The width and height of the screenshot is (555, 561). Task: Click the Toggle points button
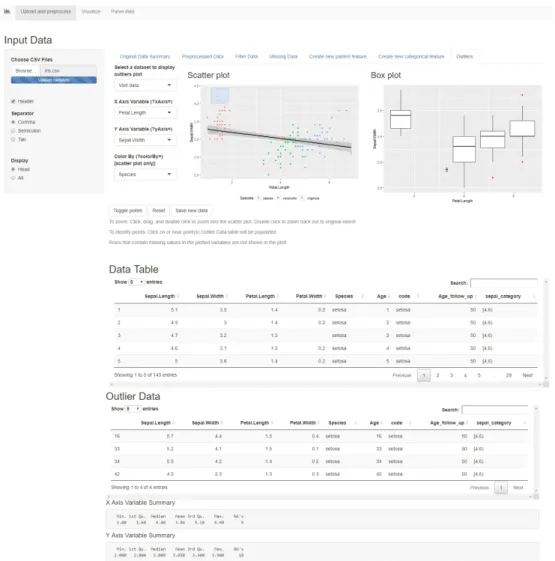click(128, 210)
